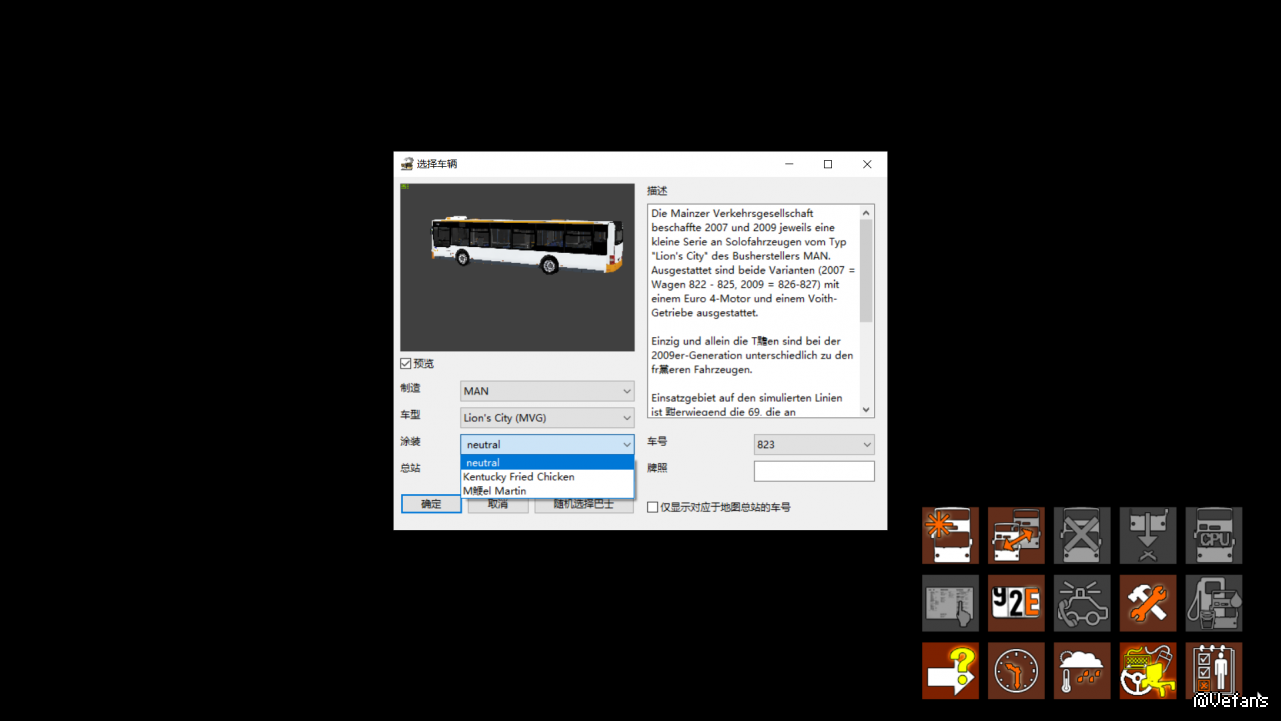Click the 随机选择巴士 random bus button
The width and height of the screenshot is (1281, 721).
coord(584,505)
